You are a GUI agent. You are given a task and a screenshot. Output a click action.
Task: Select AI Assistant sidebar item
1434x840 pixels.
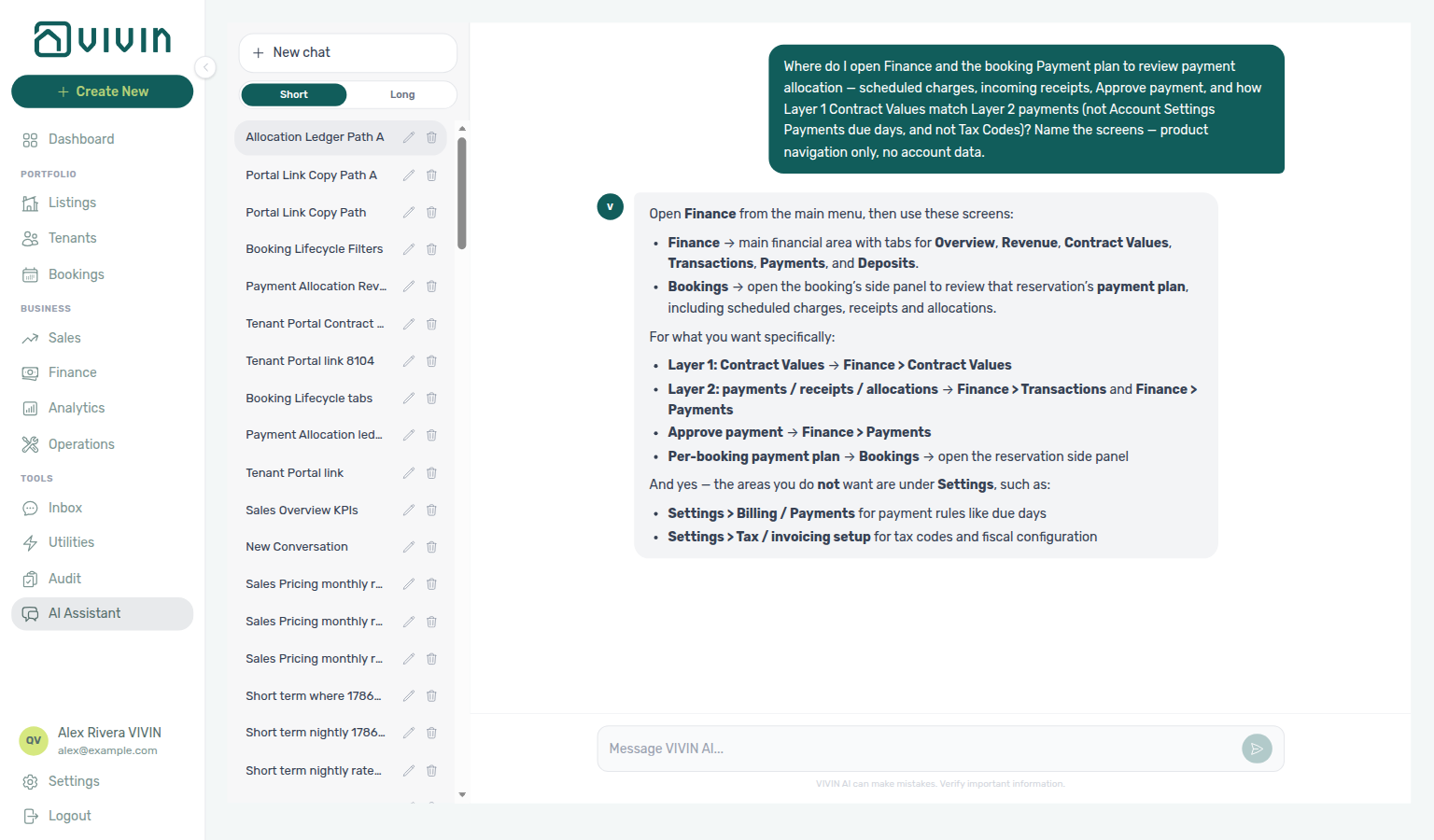point(103,613)
